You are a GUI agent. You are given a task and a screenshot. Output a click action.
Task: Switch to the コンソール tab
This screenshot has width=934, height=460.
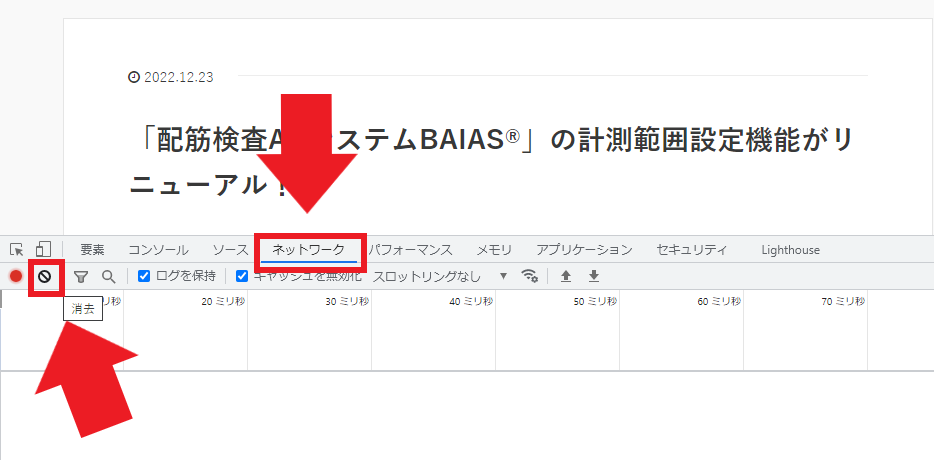pos(158,250)
